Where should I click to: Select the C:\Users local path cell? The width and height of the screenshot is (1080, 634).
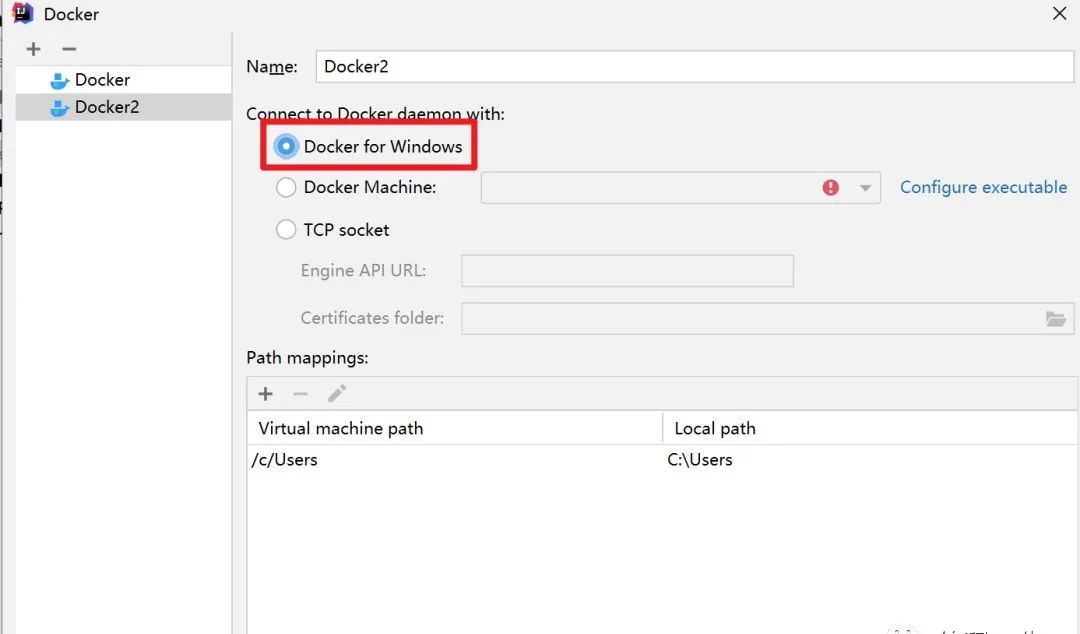[x=871, y=460]
